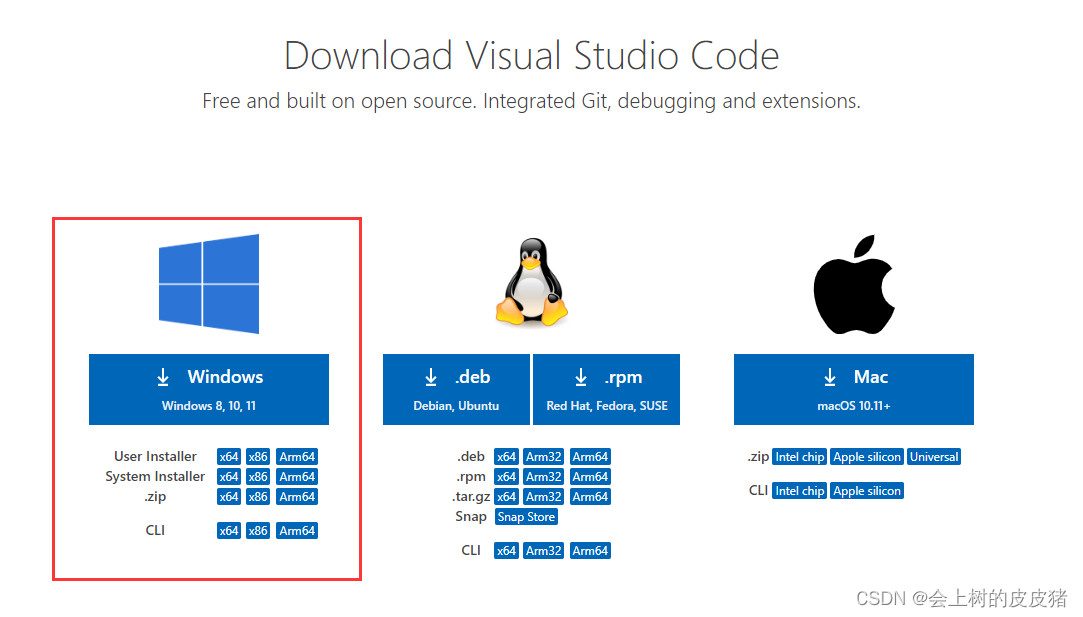This screenshot has width=1083, height=617.
Task: Get Windows .zip x86 build
Action: (258, 497)
